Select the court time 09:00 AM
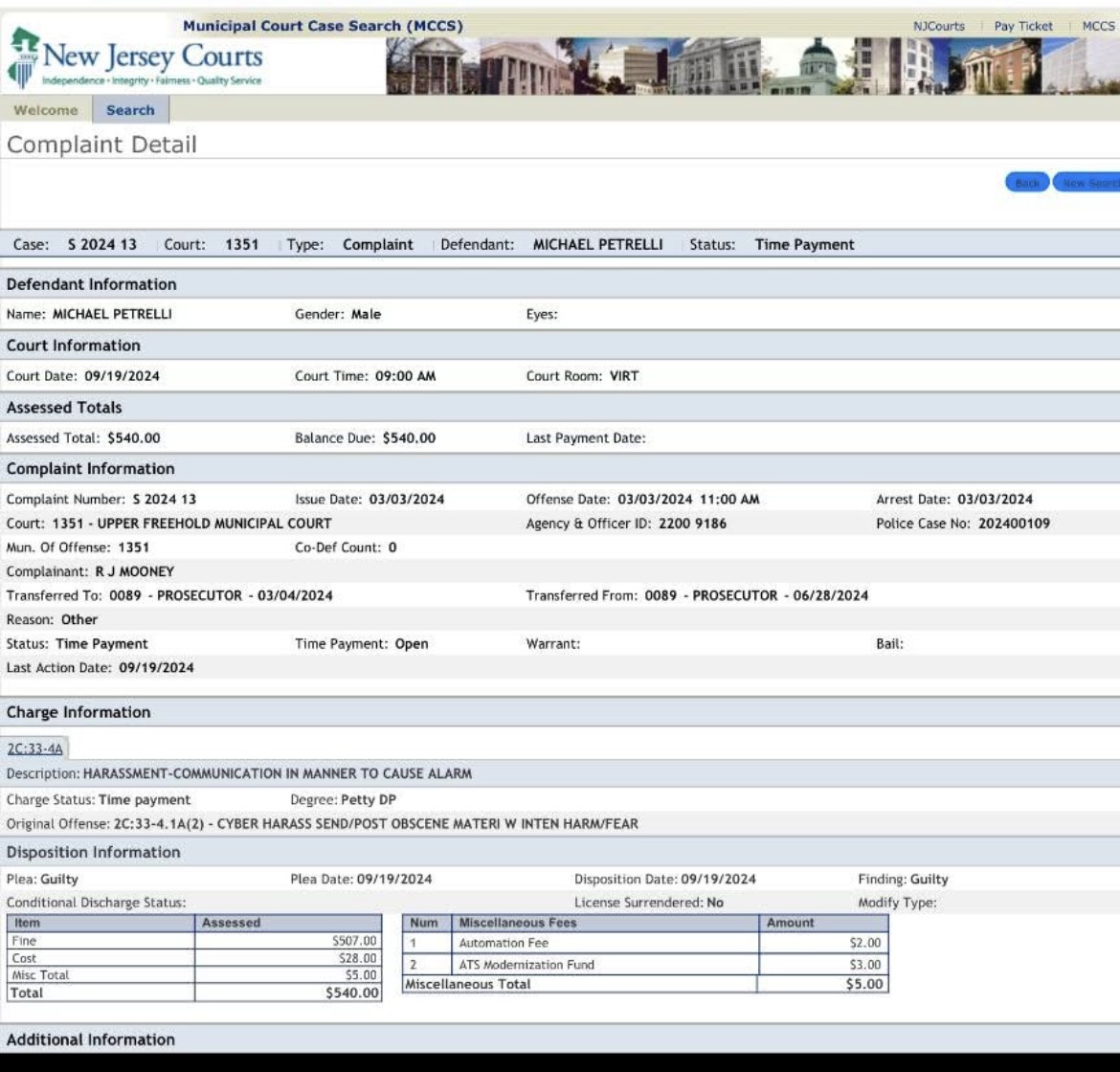 tap(405, 376)
